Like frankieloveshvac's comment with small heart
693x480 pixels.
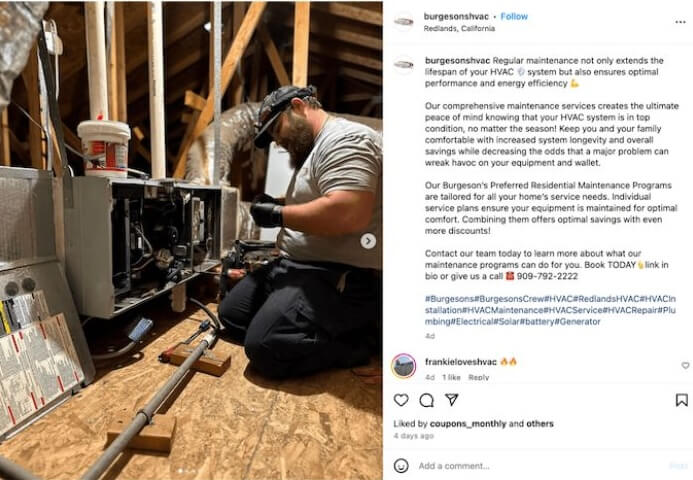point(685,365)
